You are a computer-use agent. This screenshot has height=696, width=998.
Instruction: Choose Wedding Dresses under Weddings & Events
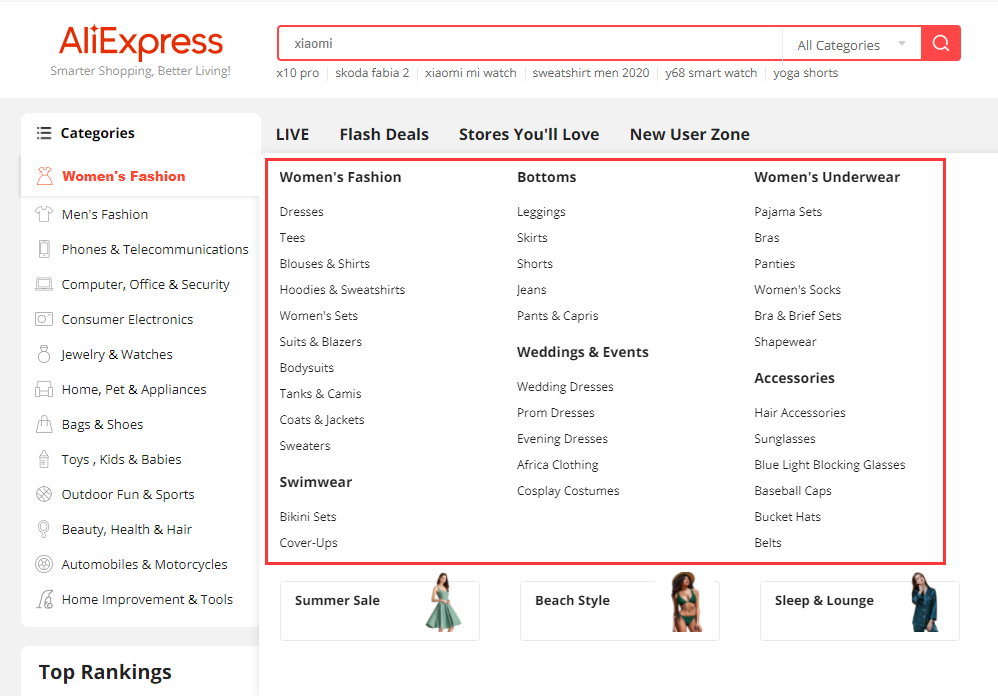tap(565, 387)
